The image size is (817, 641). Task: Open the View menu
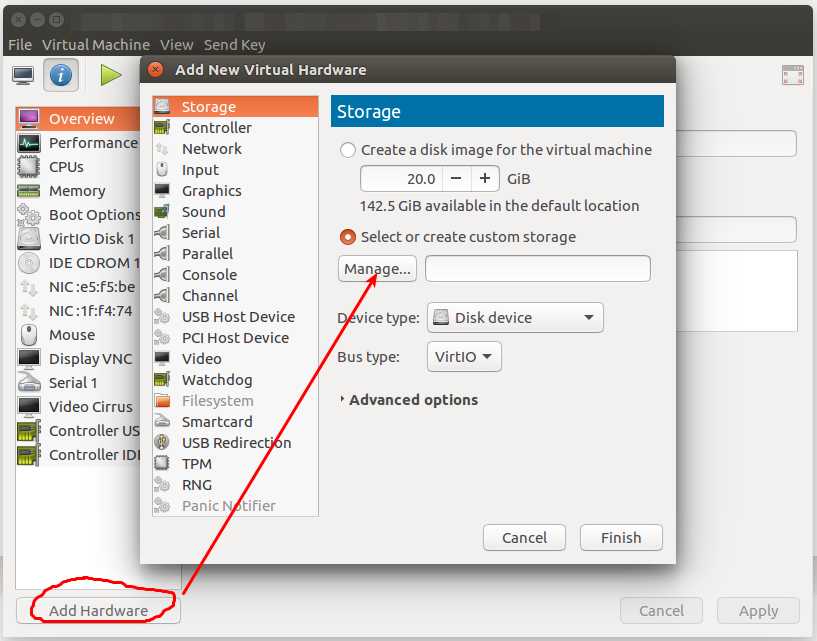[177, 45]
